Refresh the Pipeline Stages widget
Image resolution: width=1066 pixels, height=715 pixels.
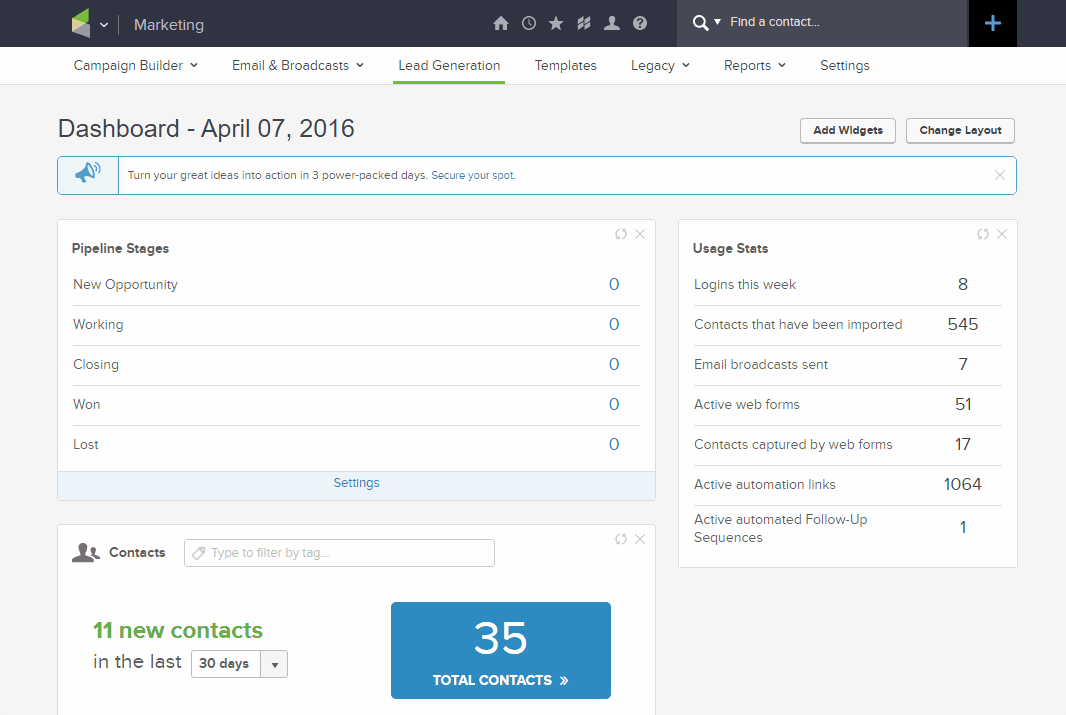(x=621, y=234)
